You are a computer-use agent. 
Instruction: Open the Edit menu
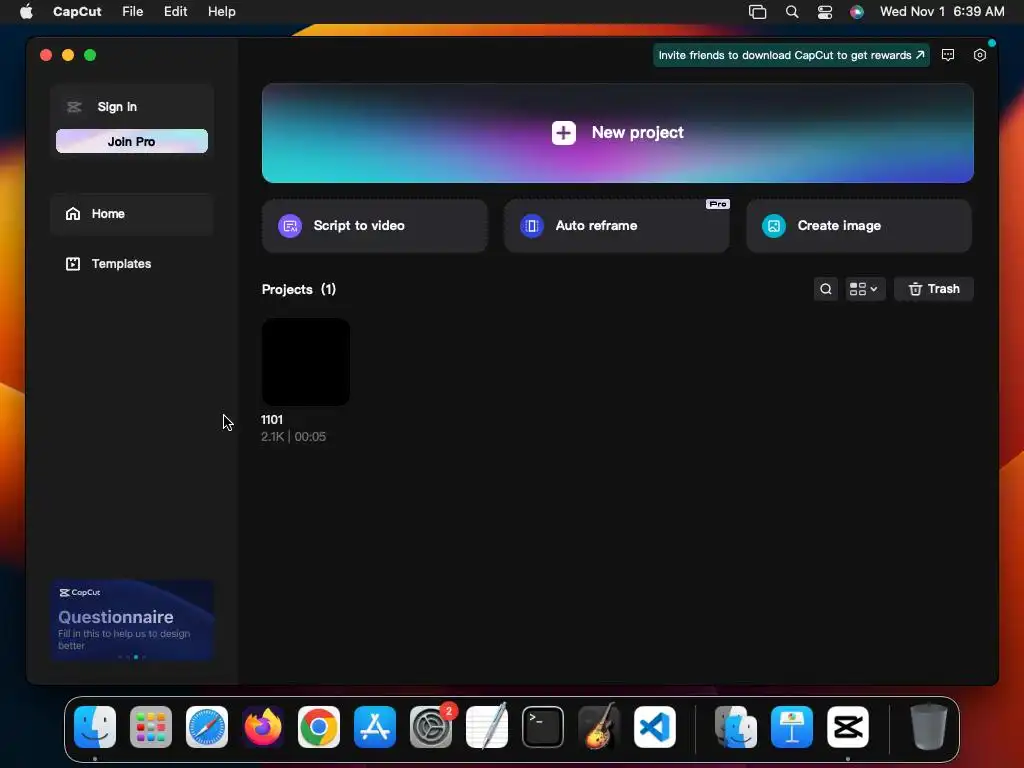(176, 11)
